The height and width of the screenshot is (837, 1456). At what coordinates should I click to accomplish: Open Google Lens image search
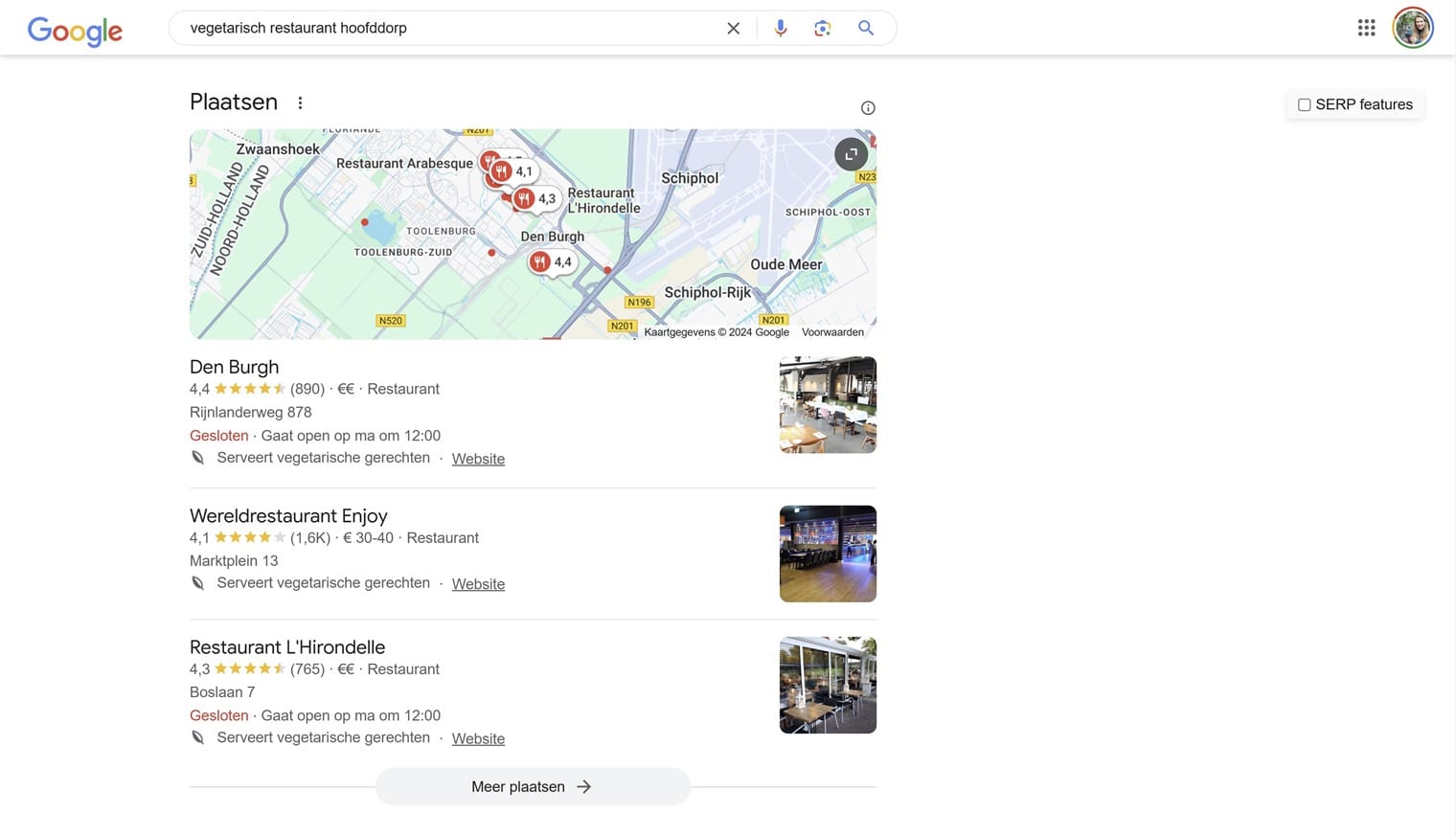822,29
